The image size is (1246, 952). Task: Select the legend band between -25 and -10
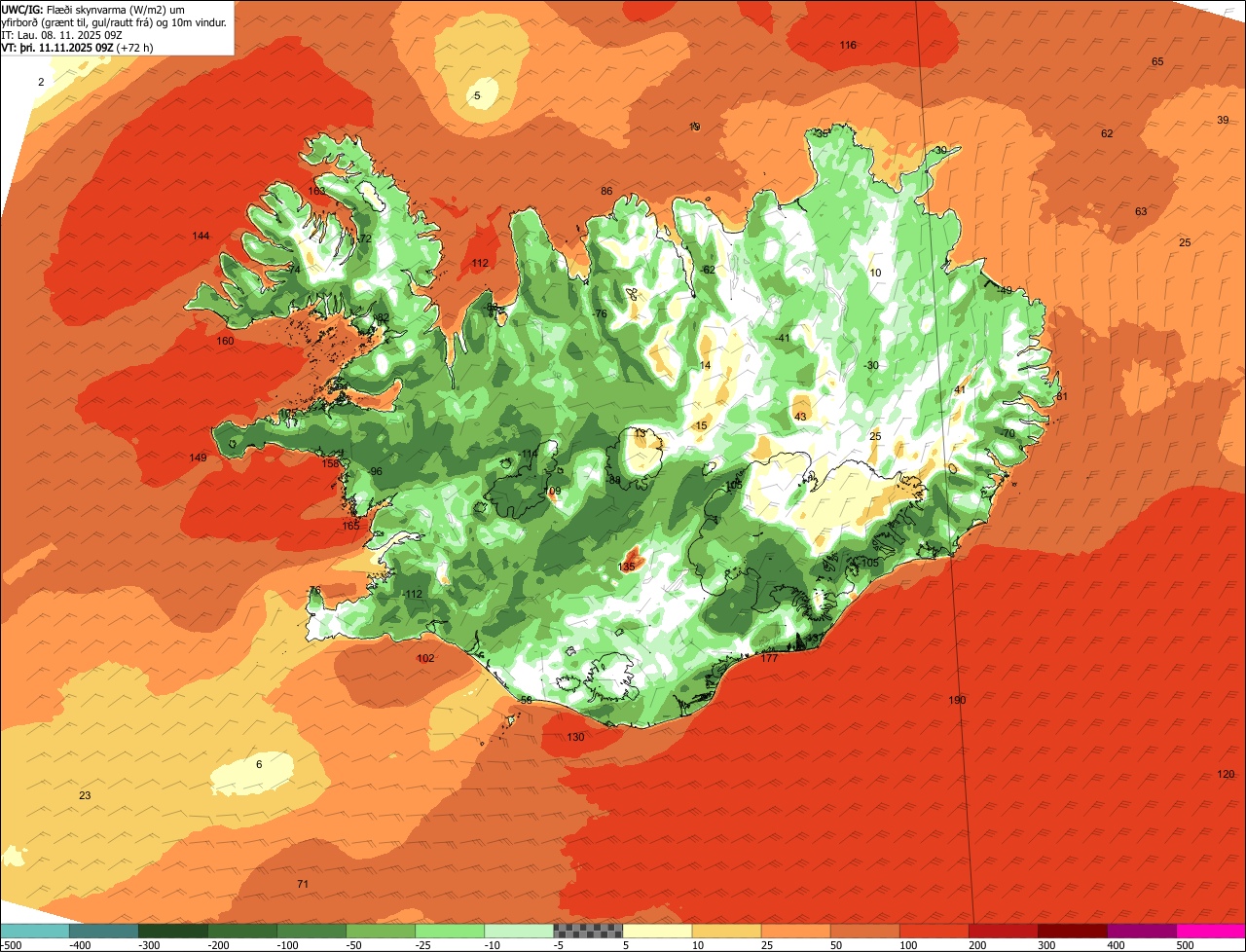[x=450, y=931]
